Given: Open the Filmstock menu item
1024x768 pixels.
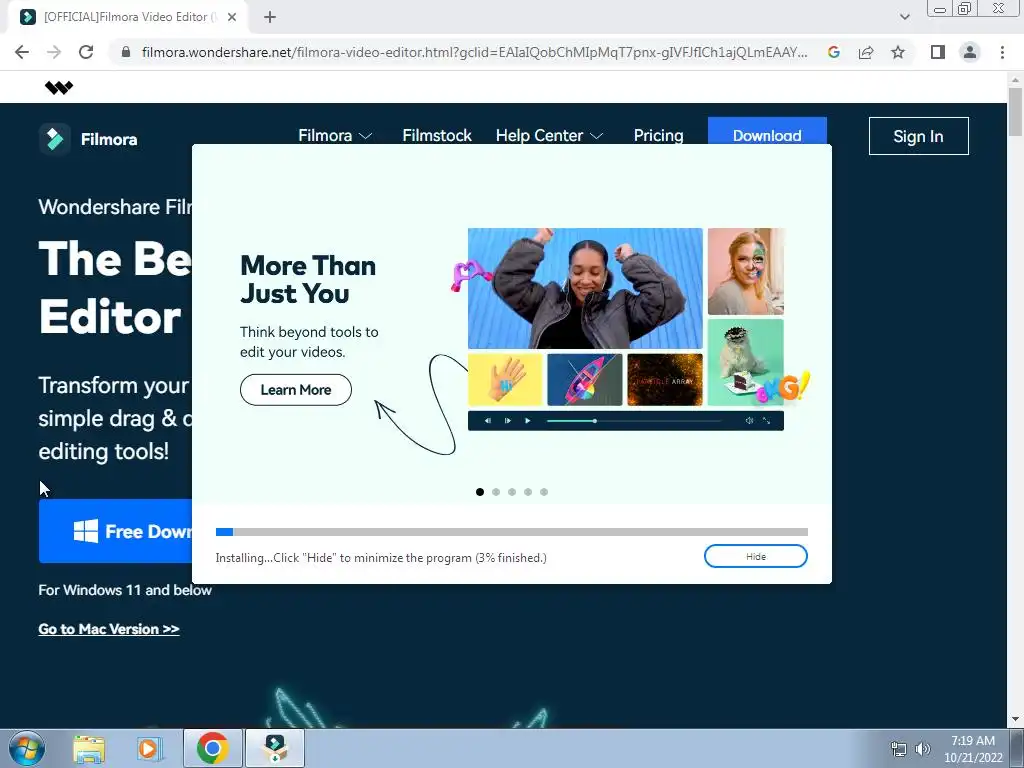Looking at the screenshot, I should (437, 136).
